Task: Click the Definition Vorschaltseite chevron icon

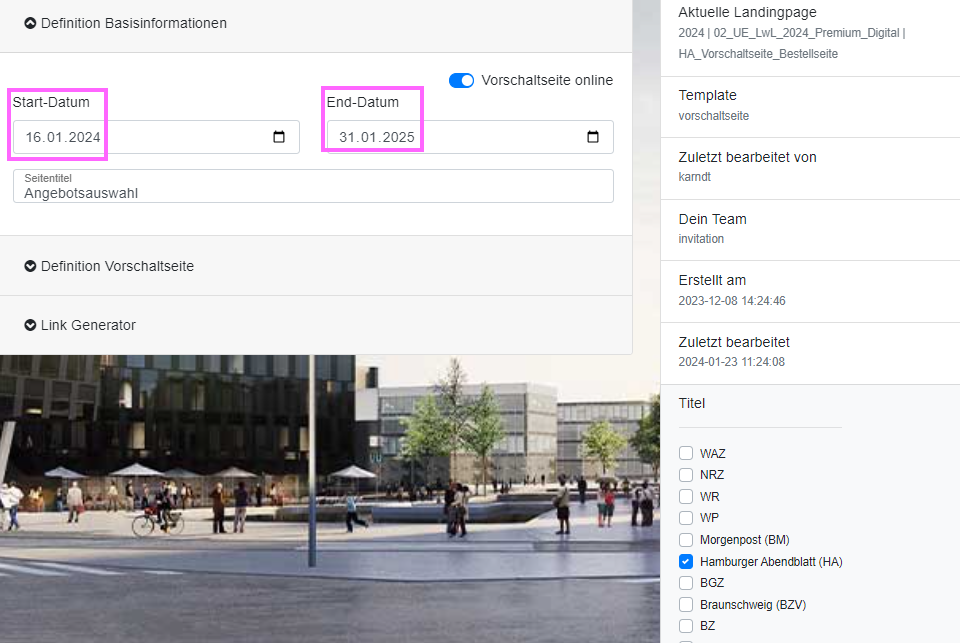Action: [30, 266]
